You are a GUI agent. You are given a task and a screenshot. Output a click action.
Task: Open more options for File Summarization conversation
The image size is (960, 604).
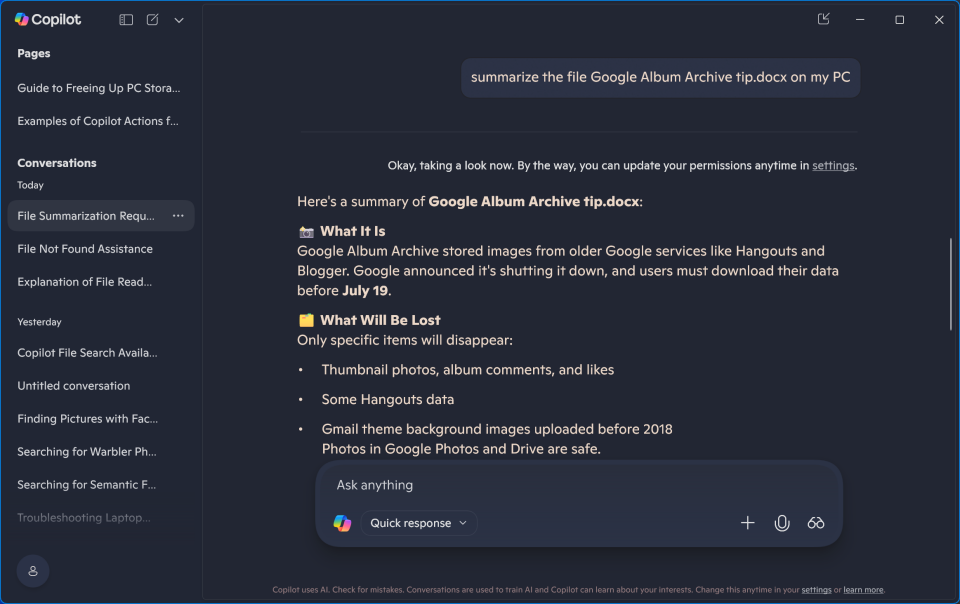click(x=178, y=215)
